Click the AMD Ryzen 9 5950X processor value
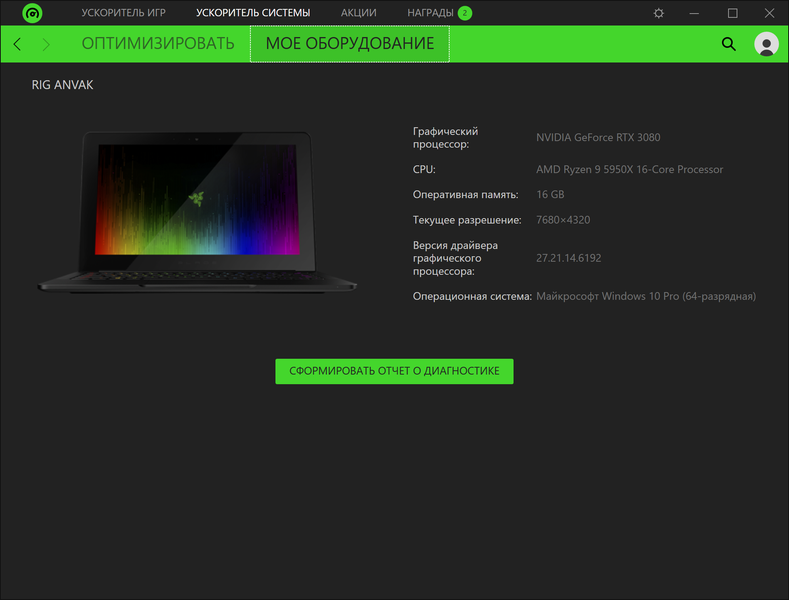 [629, 170]
